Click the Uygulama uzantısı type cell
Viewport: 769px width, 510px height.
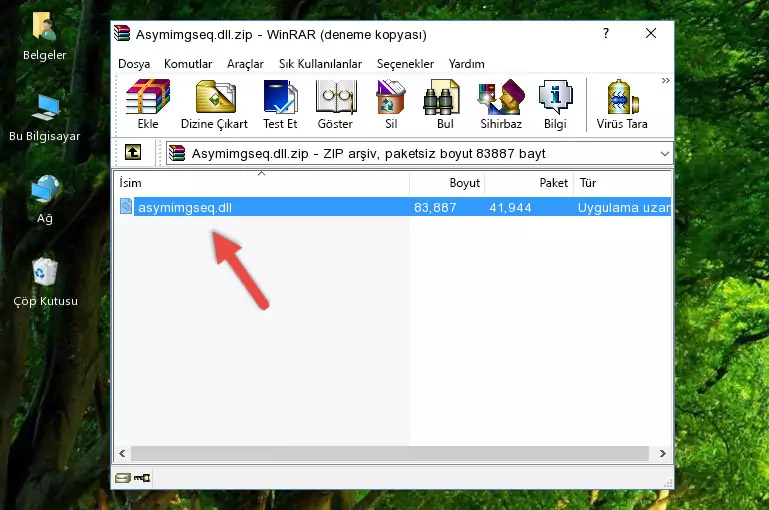[x=624, y=207]
